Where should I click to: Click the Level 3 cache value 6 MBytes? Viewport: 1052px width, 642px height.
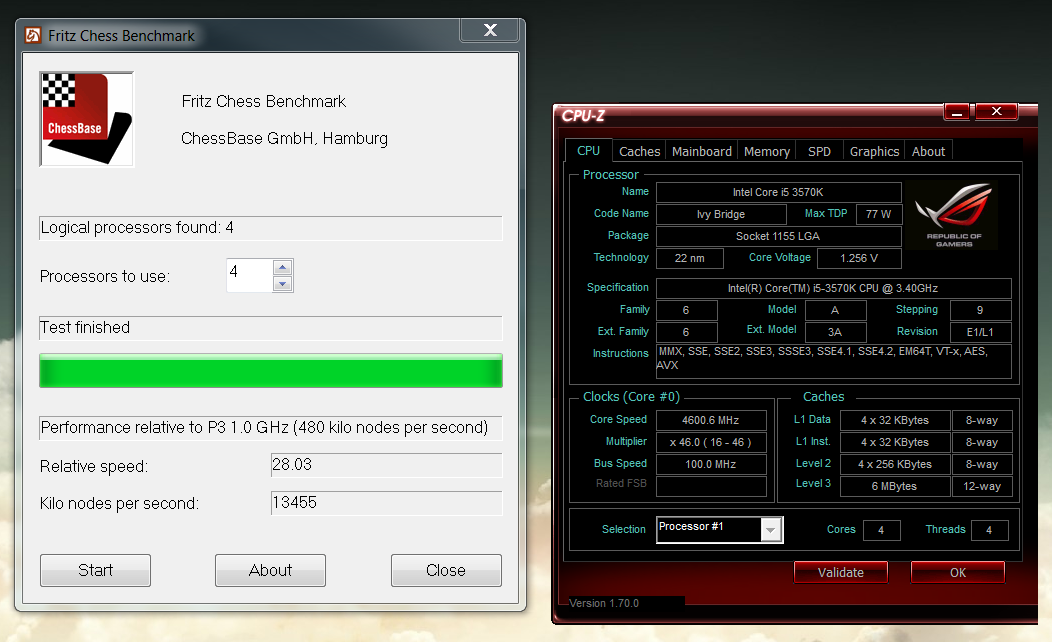tap(894, 486)
